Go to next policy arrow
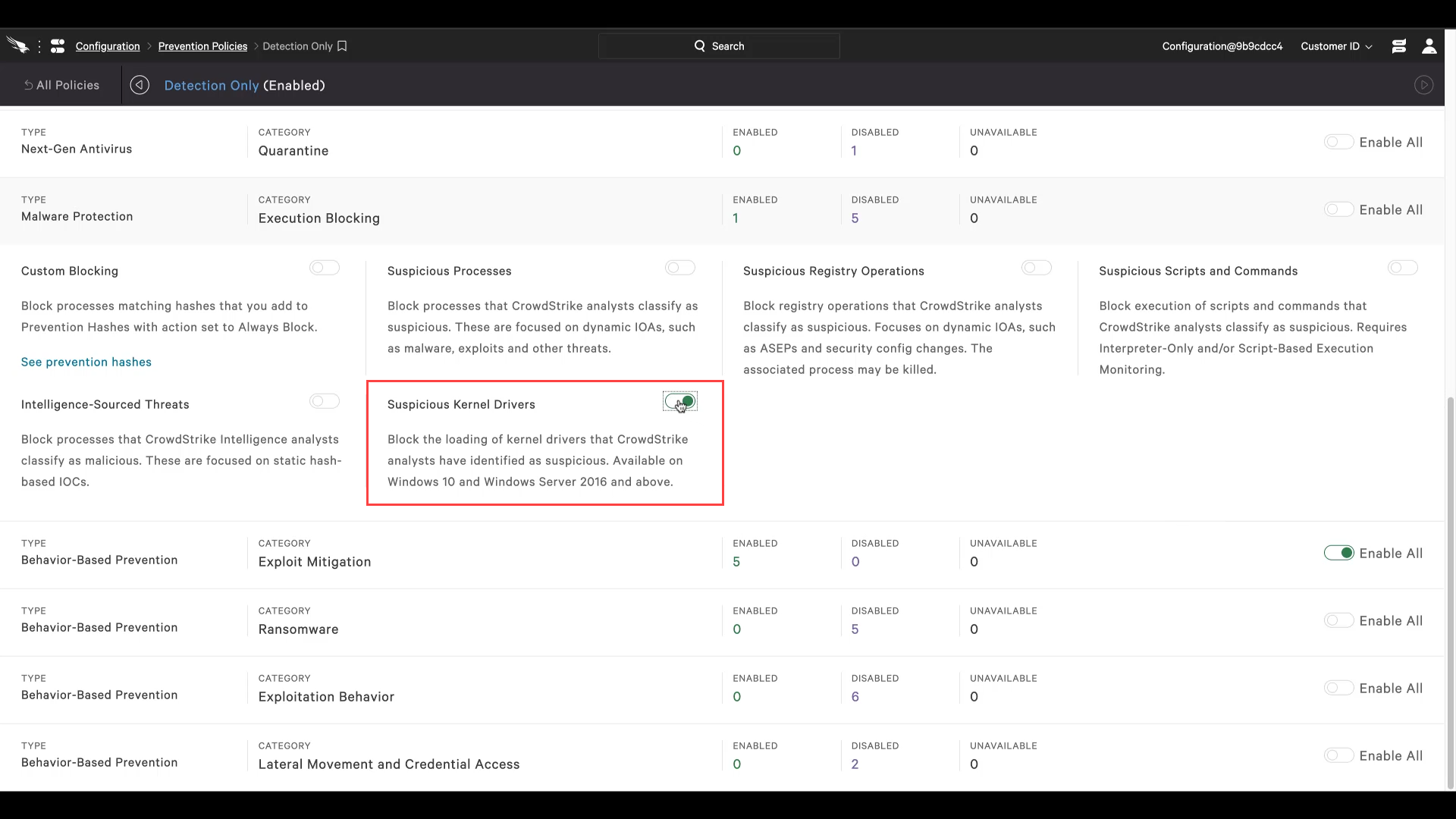Image resolution: width=1456 pixels, height=819 pixels. 1423,85
